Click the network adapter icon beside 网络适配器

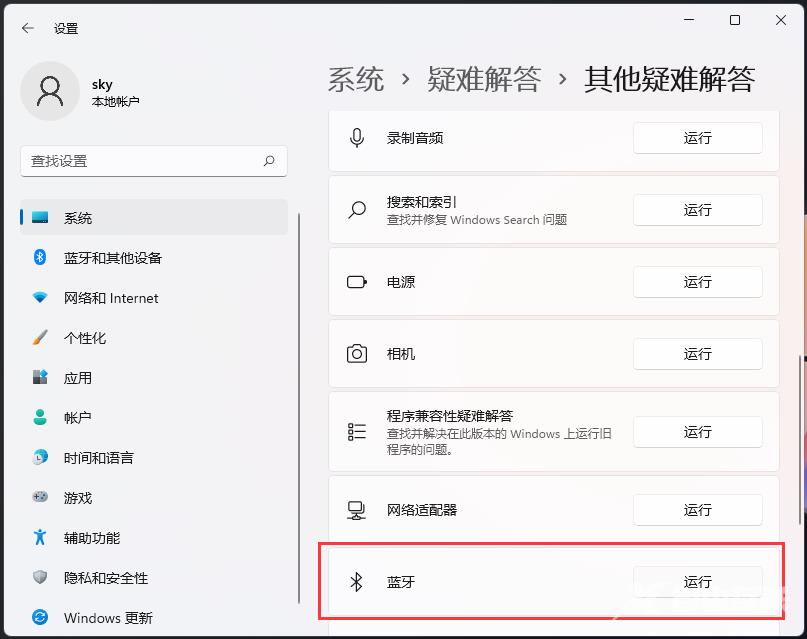tap(355, 510)
